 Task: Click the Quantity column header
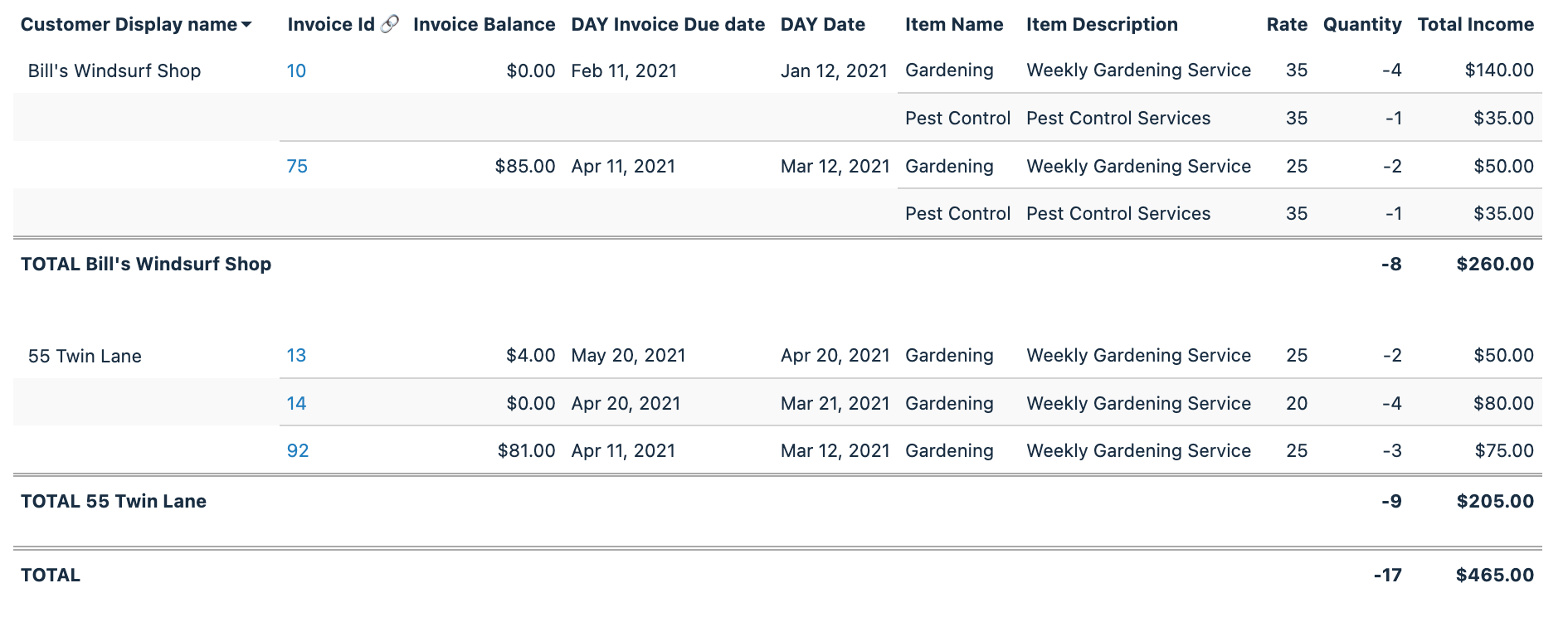[1362, 25]
